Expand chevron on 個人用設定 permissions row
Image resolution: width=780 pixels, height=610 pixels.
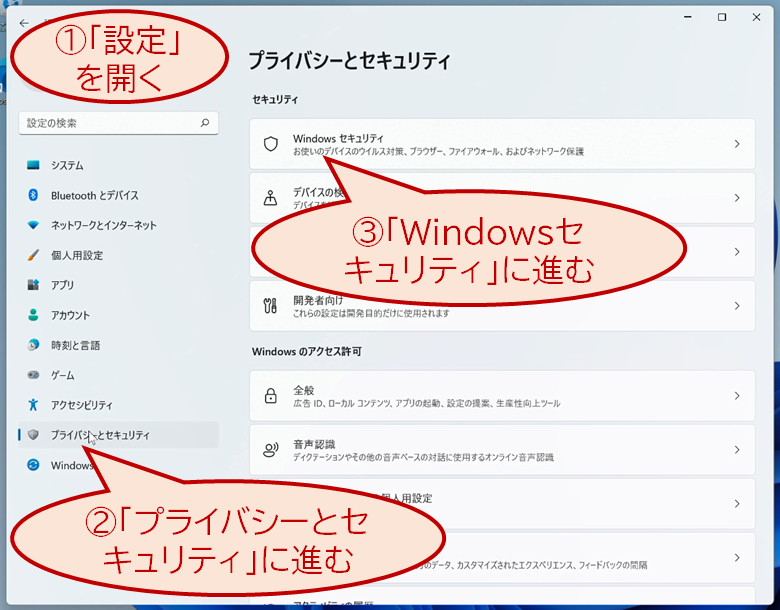click(737, 504)
